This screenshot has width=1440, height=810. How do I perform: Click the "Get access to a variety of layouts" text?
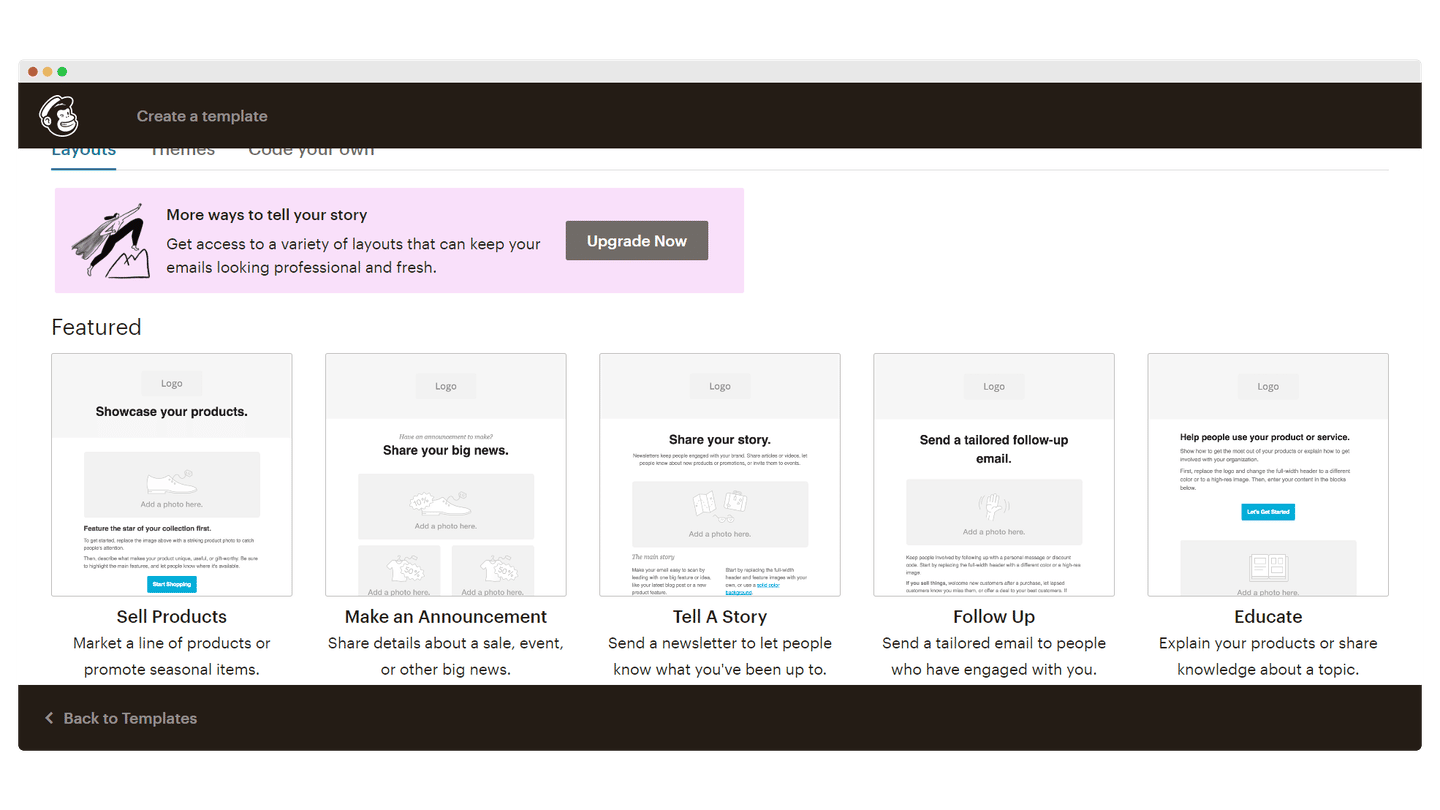(x=353, y=256)
